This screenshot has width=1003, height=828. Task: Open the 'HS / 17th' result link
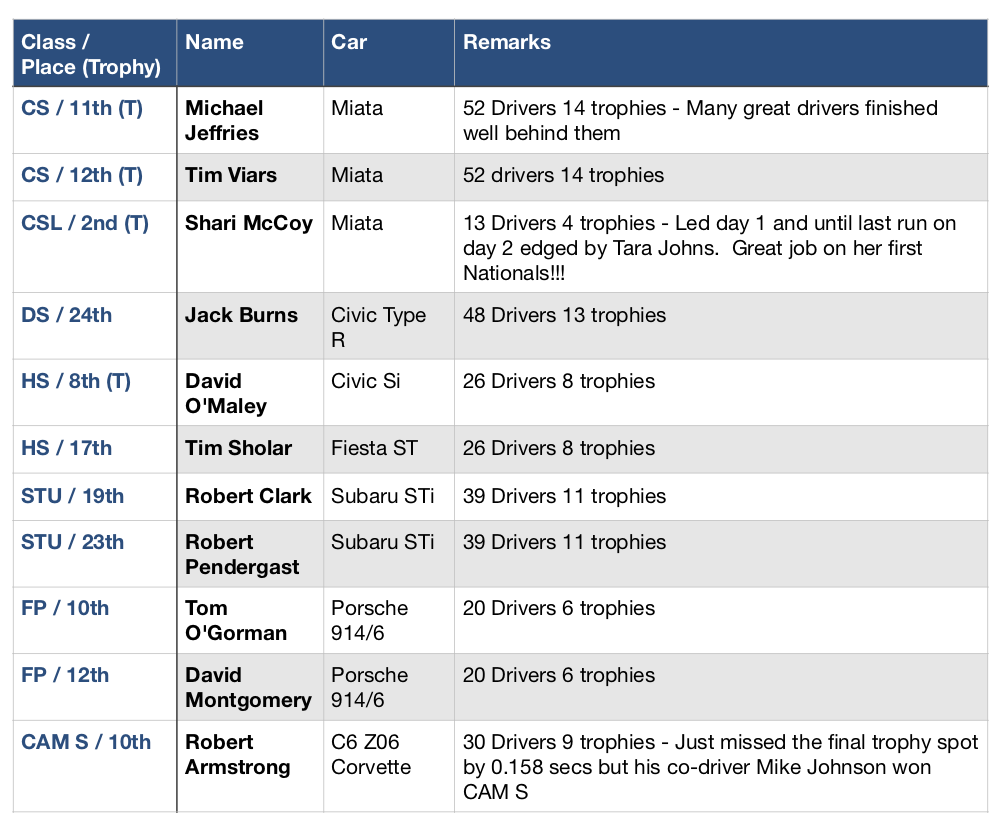point(67,448)
